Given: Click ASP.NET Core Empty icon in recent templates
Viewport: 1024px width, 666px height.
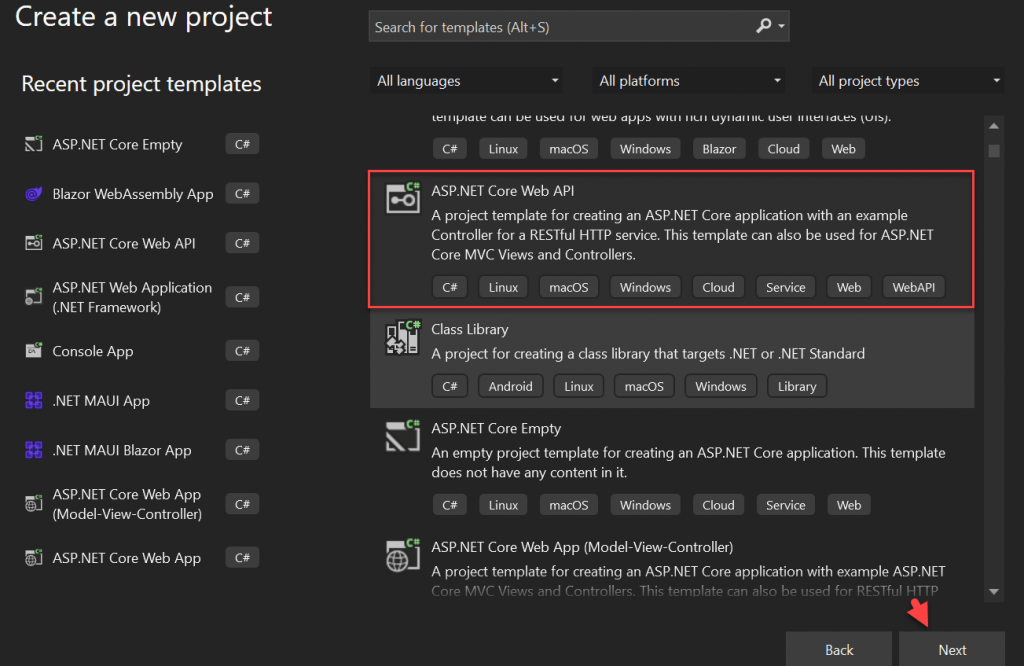Looking at the screenshot, I should tap(33, 144).
